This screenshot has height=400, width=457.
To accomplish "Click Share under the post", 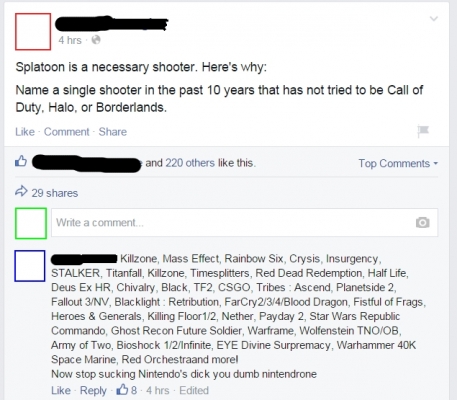I will coord(113,132).
